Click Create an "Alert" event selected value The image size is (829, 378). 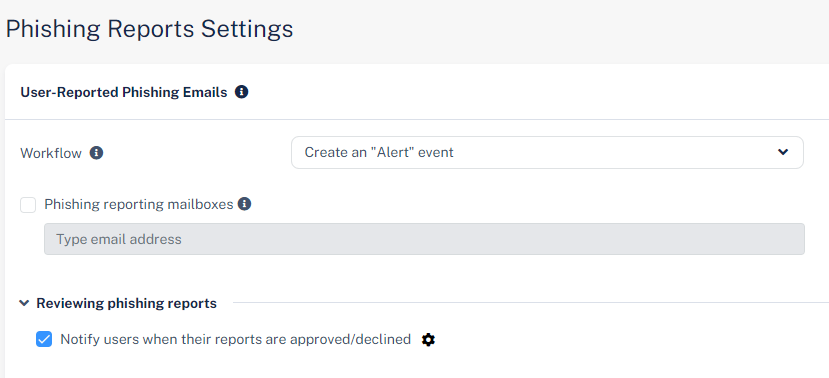[379, 153]
